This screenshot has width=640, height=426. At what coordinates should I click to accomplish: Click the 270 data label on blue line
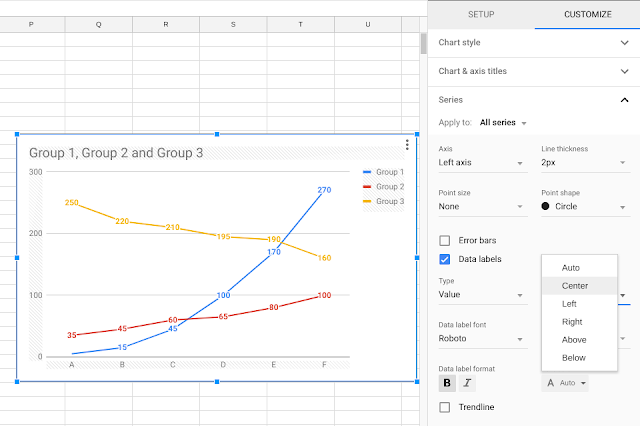(x=324, y=190)
